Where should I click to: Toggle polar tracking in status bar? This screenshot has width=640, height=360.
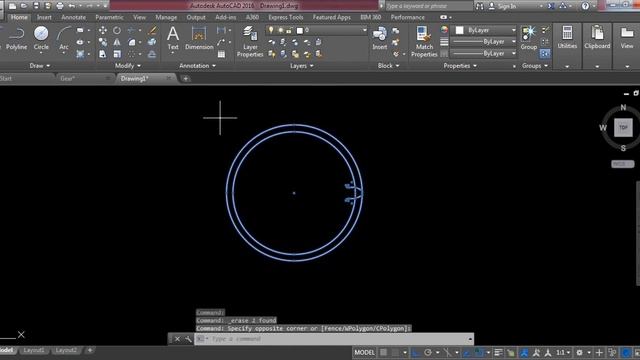[428, 353]
